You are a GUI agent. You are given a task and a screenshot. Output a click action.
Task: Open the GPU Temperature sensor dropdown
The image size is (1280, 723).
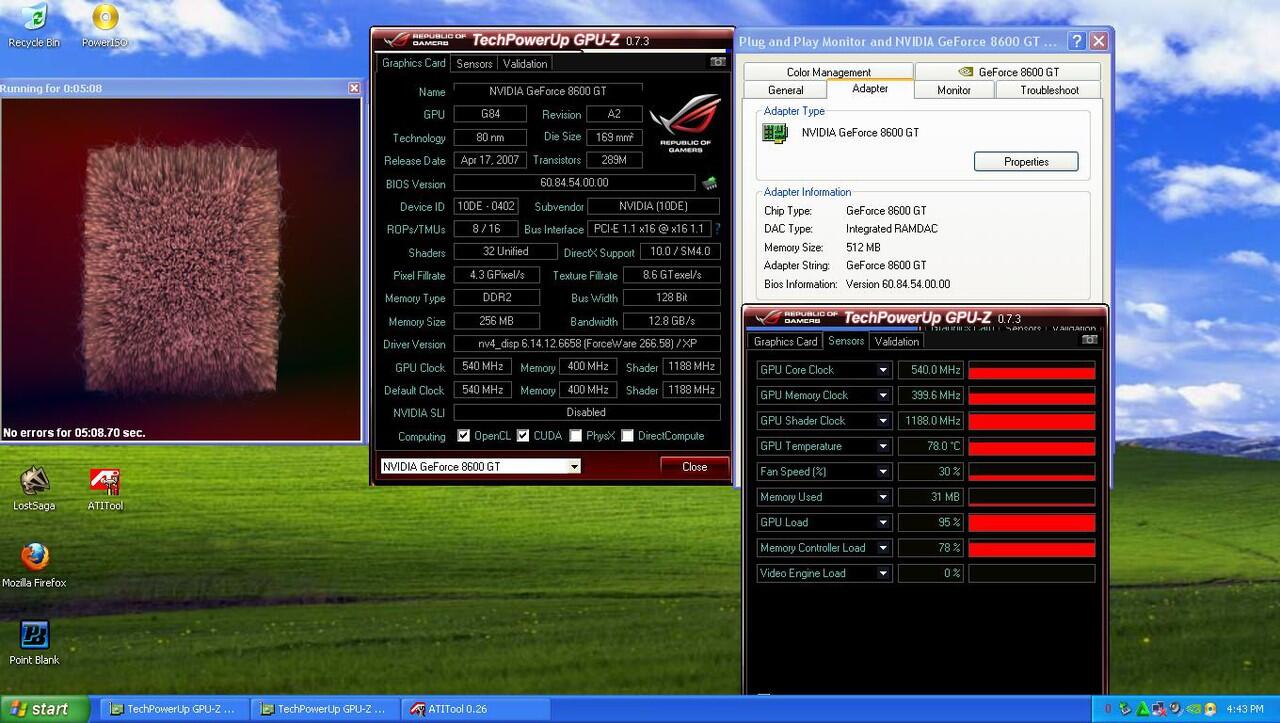[x=883, y=446]
